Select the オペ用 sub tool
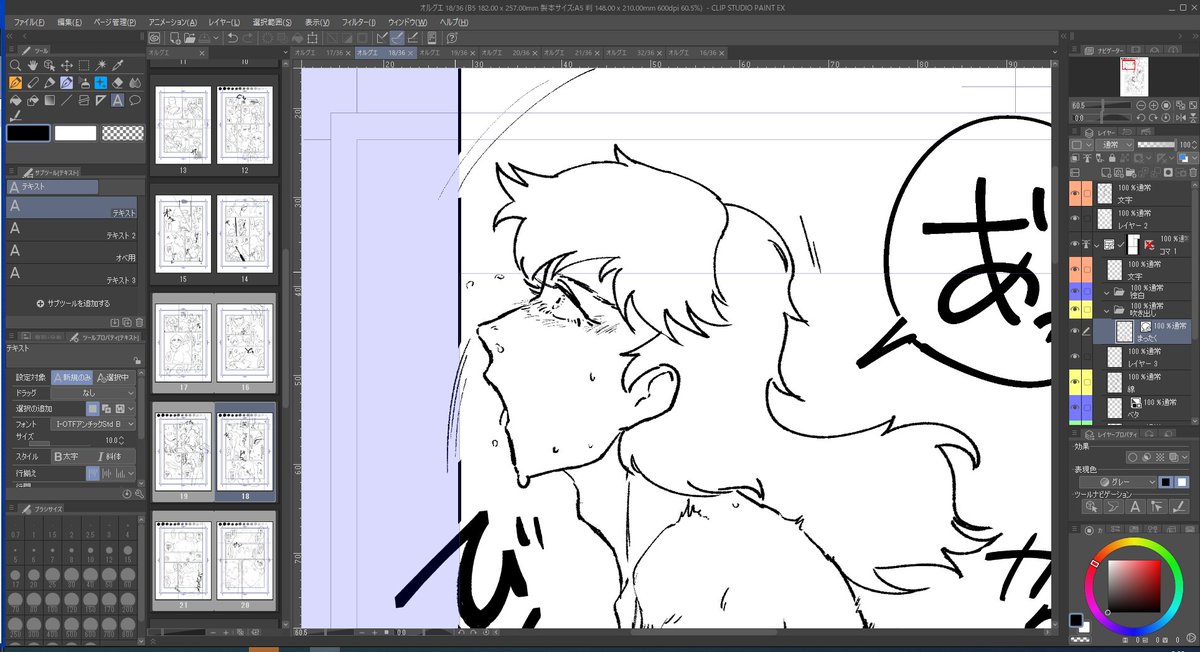1200x652 pixels. coord(72,252)
